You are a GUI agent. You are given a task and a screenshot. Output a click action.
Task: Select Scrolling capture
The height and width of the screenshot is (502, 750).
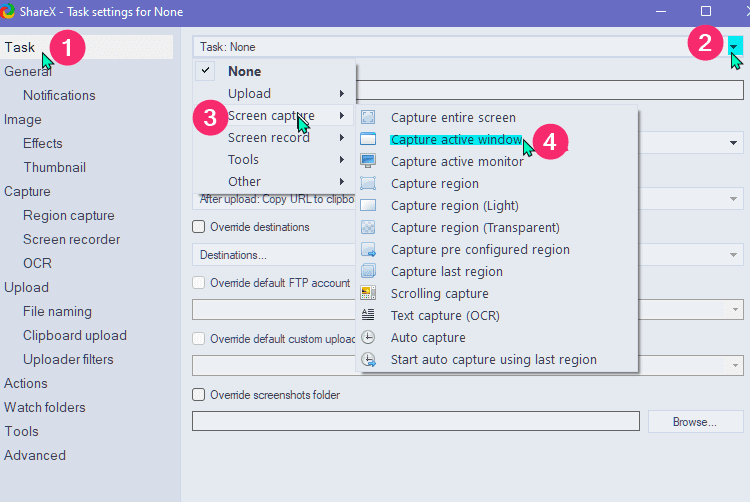497,293
